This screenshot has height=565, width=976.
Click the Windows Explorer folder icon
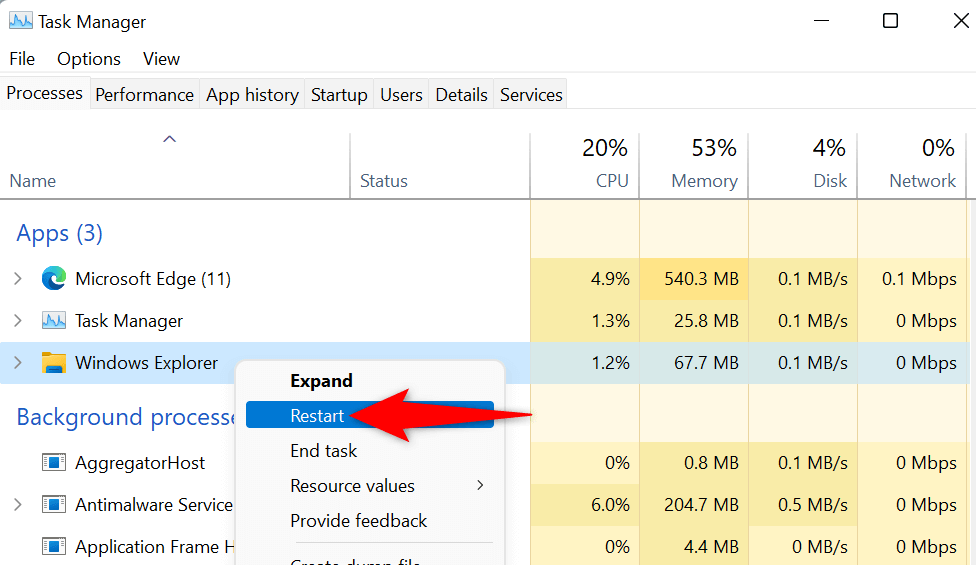tap(54, 363)
